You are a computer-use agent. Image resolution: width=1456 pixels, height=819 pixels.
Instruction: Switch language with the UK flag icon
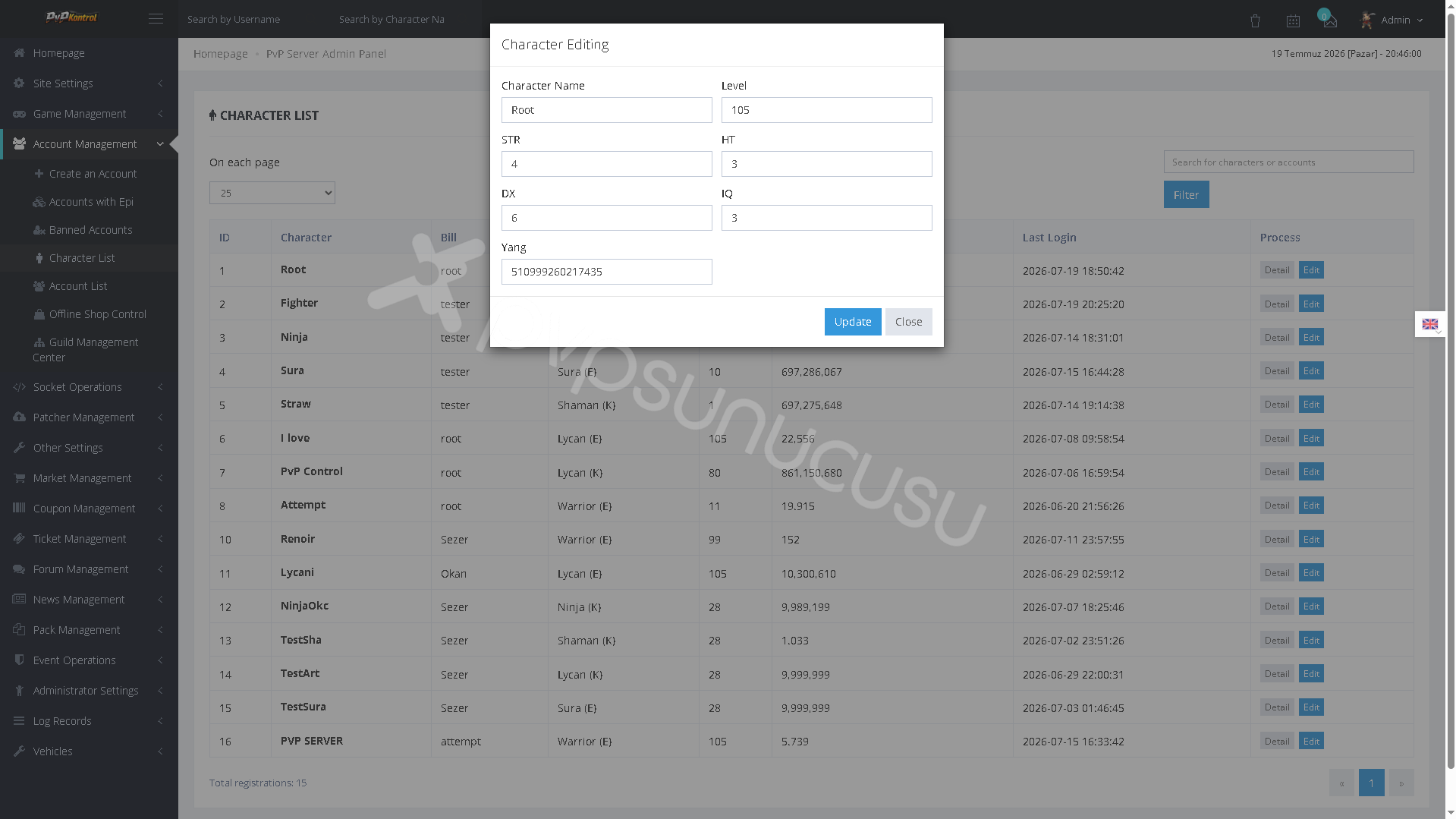[x=1429, y=324]
